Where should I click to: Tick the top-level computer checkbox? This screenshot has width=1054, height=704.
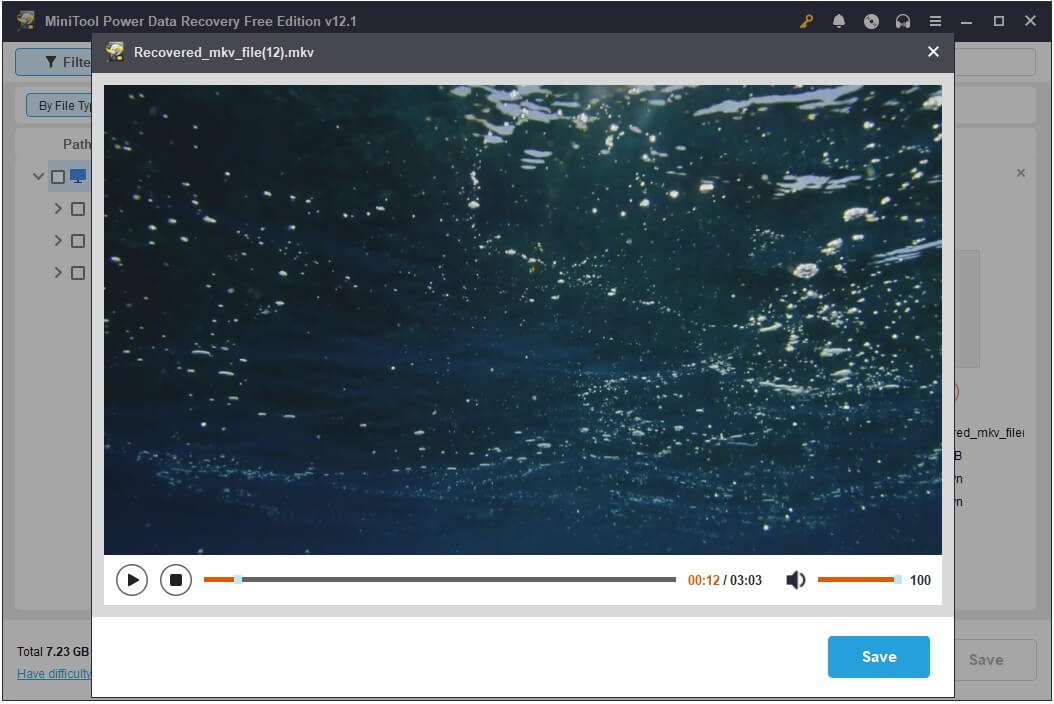(x=58, y=177)
